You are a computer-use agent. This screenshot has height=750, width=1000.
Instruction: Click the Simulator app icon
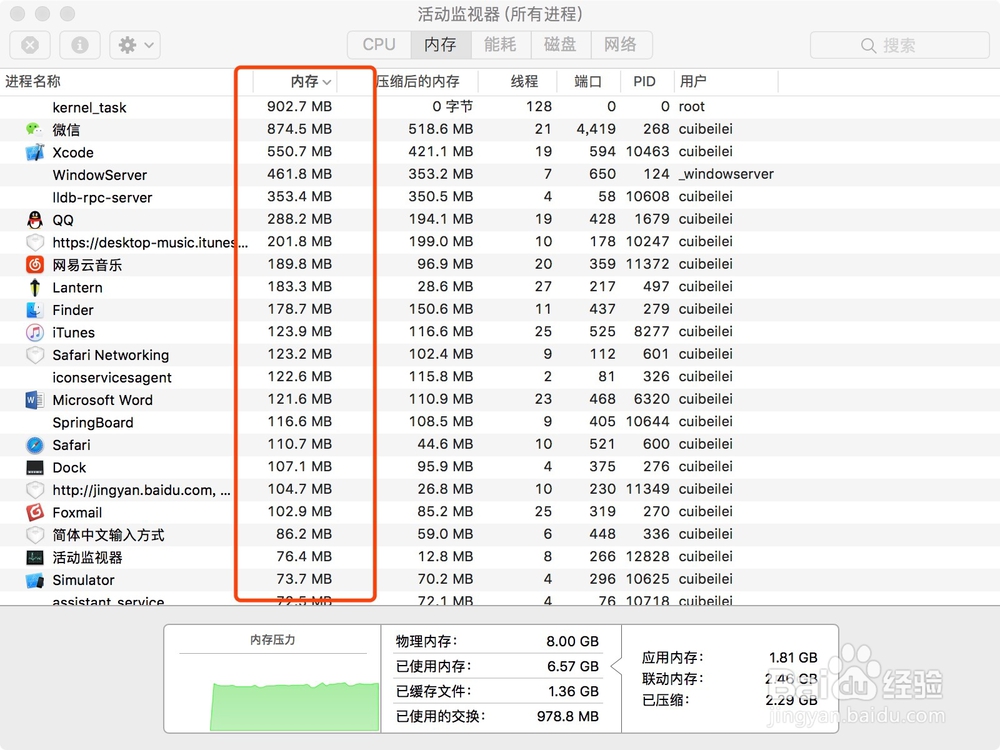[34, 580]
